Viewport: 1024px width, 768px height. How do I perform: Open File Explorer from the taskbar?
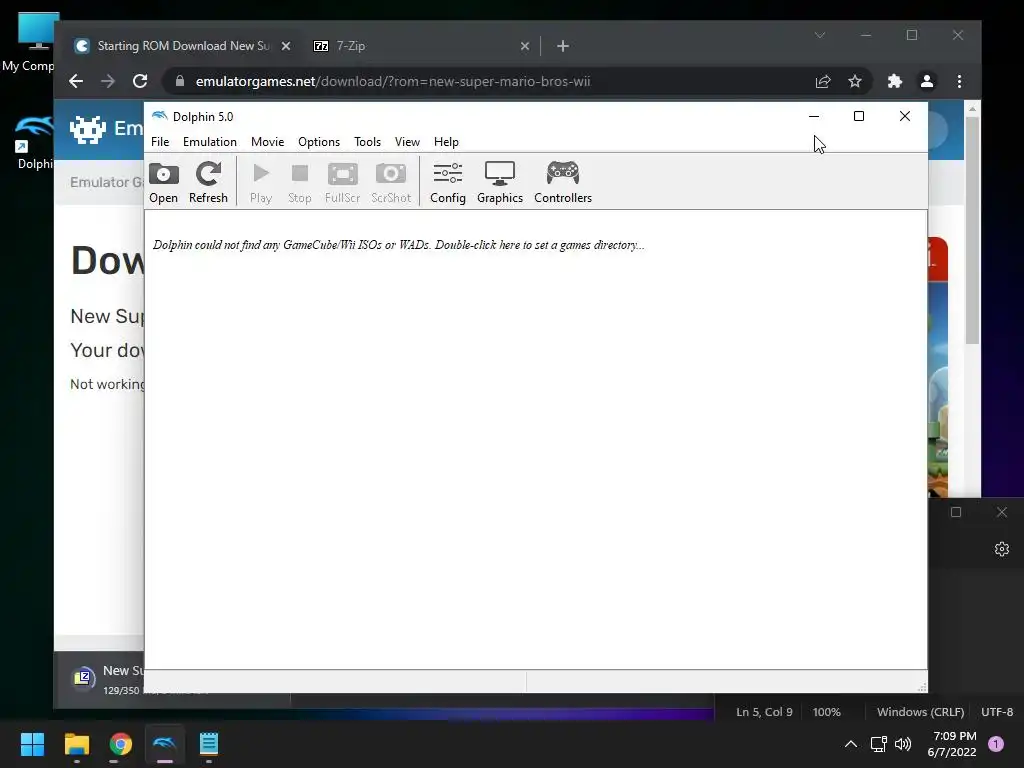76,743
